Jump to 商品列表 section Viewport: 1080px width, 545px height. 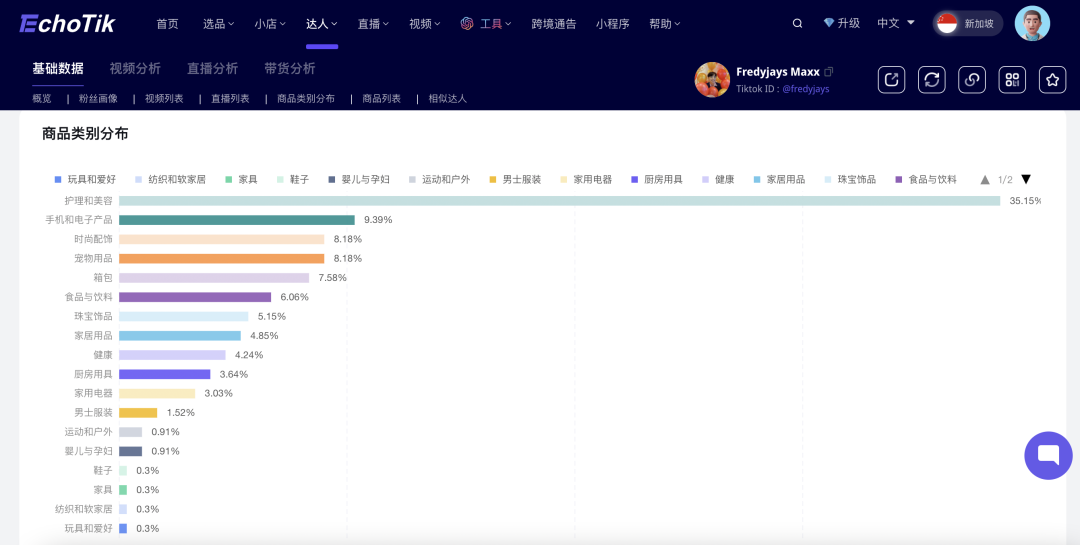pyautogui.click(x=382, y=99)
